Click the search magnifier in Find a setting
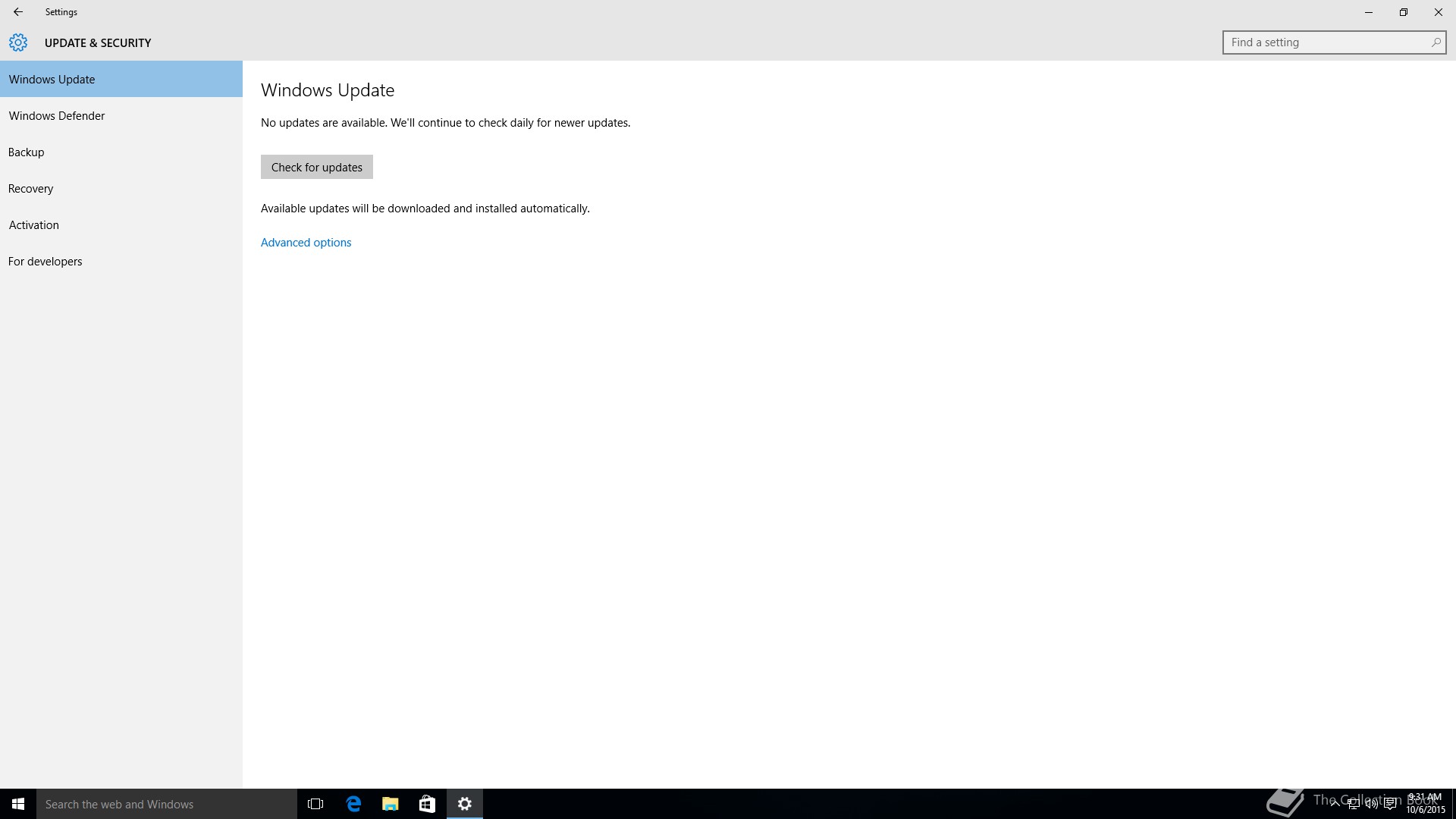This screenshot has width=1456, height=819. coord(1436,42)
